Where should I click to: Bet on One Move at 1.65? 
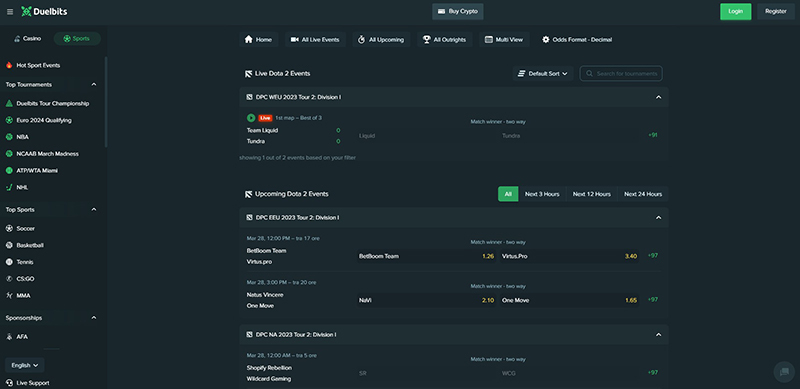click(569, 300)
